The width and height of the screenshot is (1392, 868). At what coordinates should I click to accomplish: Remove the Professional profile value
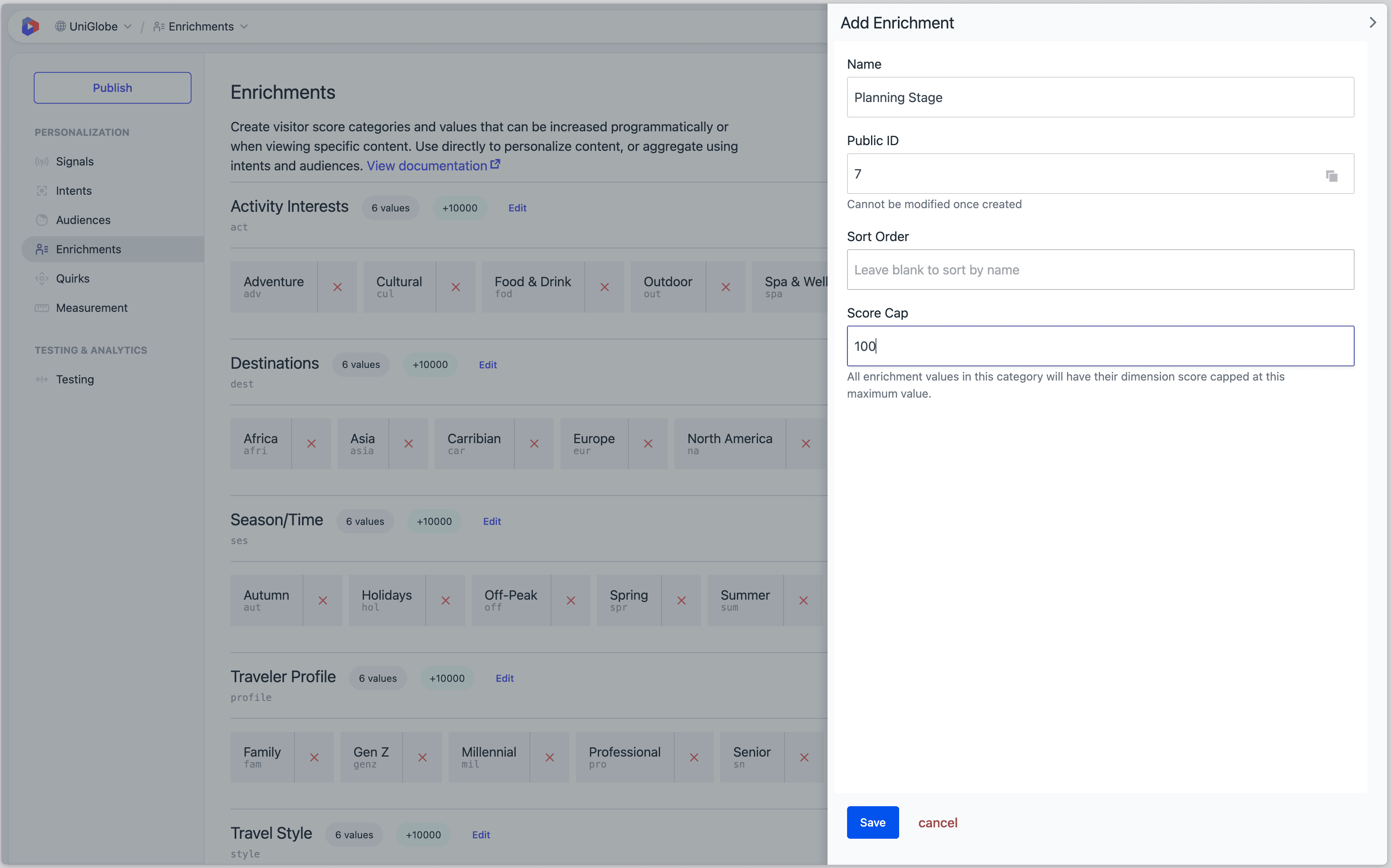(x=694, y=757)
